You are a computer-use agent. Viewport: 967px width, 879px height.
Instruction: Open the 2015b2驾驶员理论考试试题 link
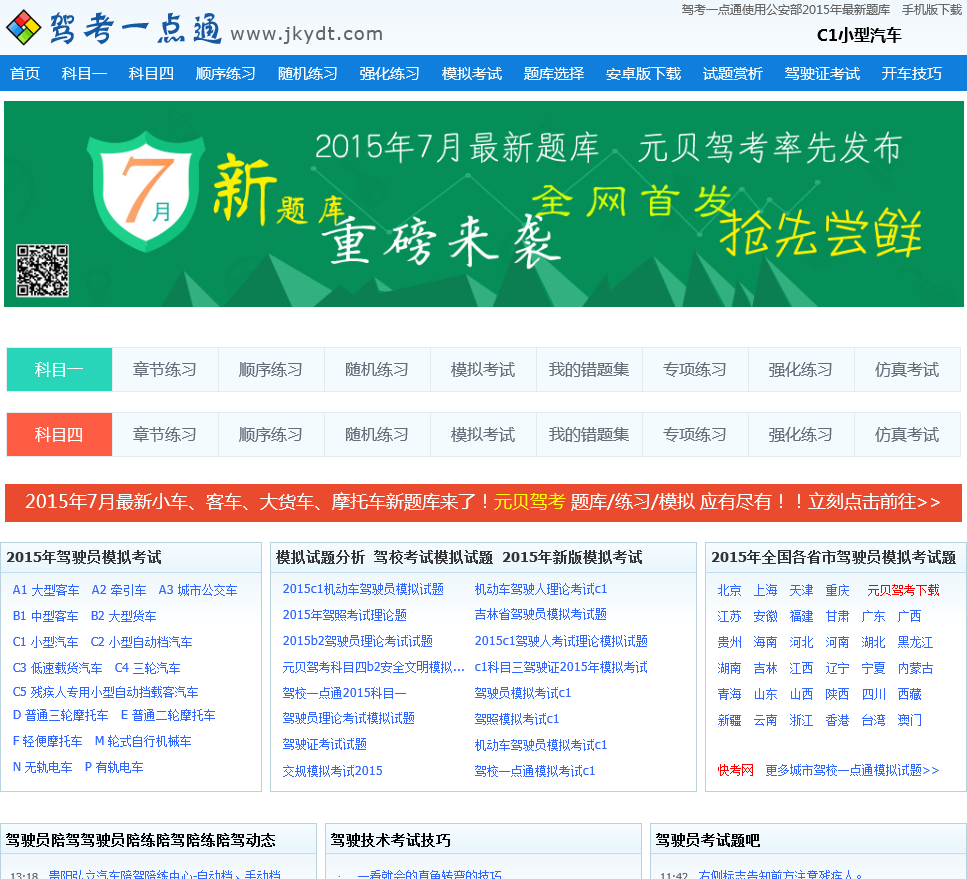(358, 641)
